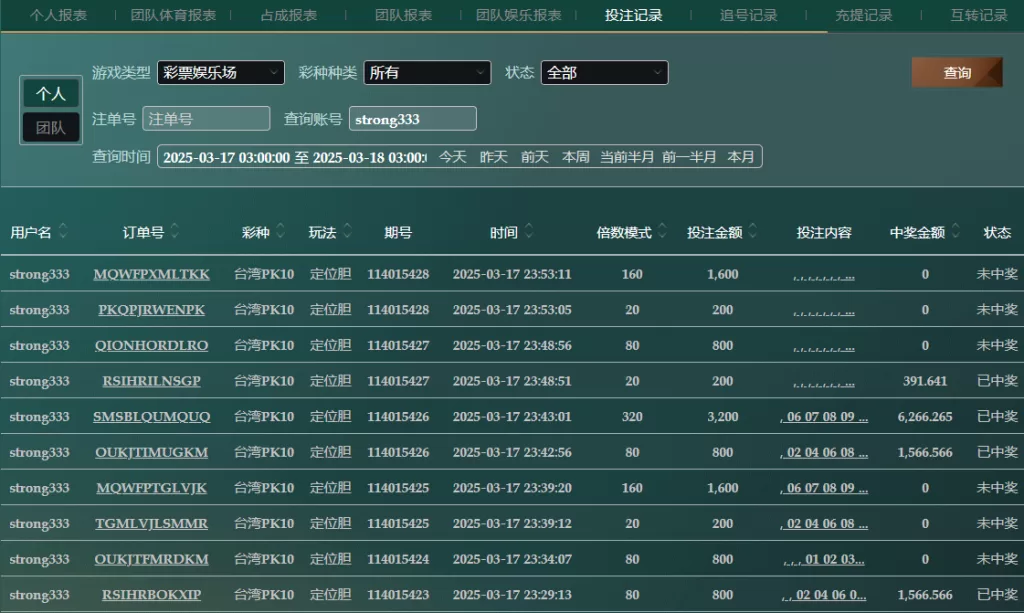Click sort icon beside 中奖金额 header
This screenshot has height=613, width=1024.
[955, 232]
